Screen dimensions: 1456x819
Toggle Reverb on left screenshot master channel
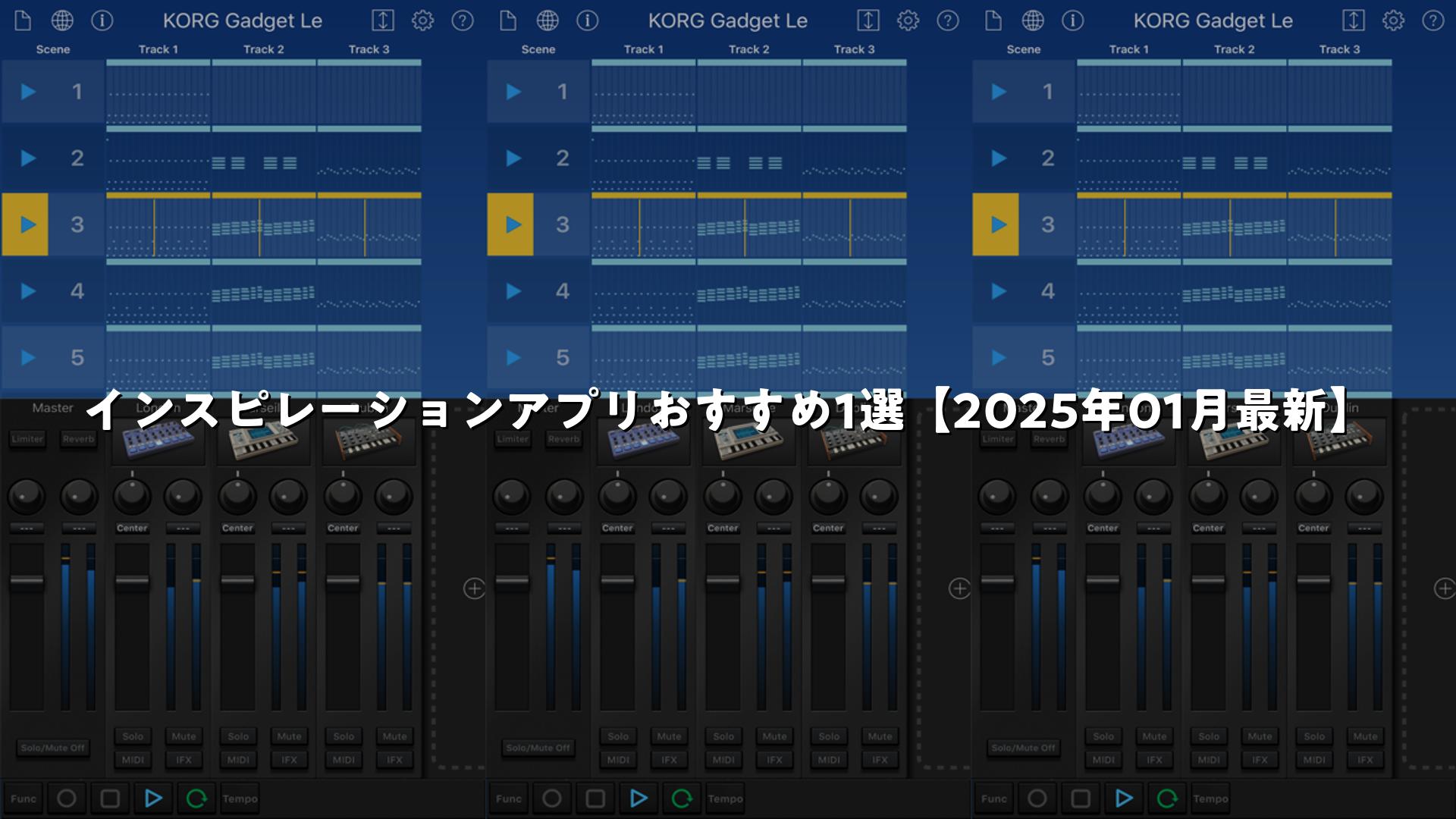click(x=79, y=439)
